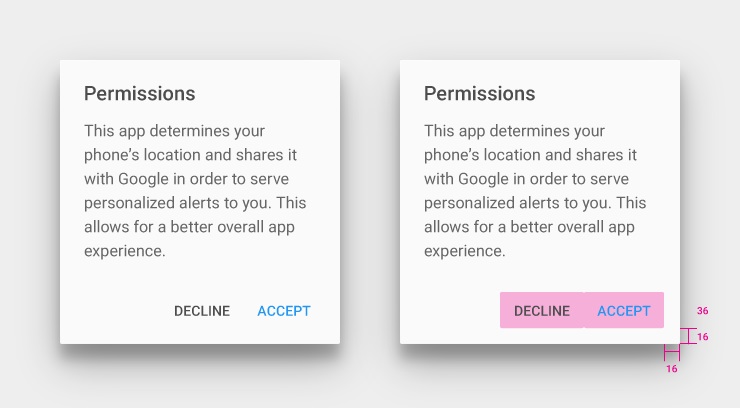Click 'This app determines your' in left dialog
This screenshot has width=740, height=408.
point(174,131)
